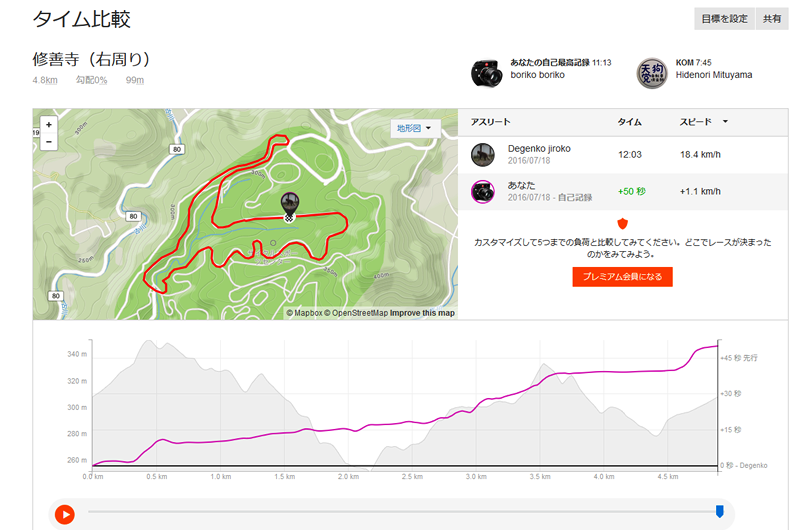Click the orange premium shield icon
The width and height of the screenshot is (800, 530).
(622, 223)
